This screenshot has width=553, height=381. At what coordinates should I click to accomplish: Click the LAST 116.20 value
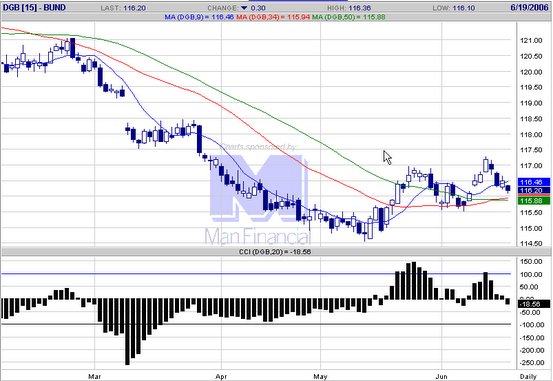coord(134,8)
